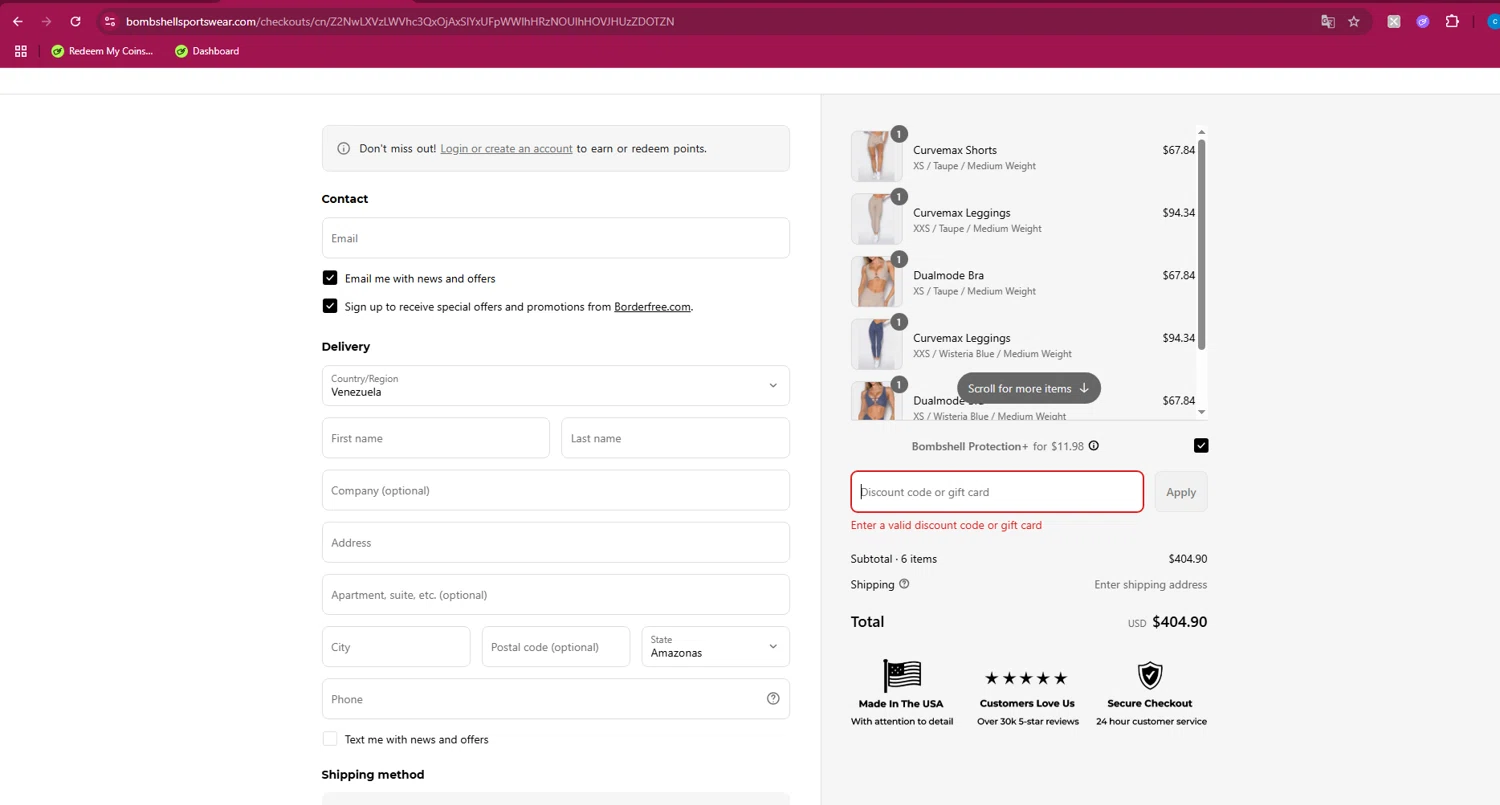
Task: Click the browser forward arrow
Action: (x=46, y=21)
